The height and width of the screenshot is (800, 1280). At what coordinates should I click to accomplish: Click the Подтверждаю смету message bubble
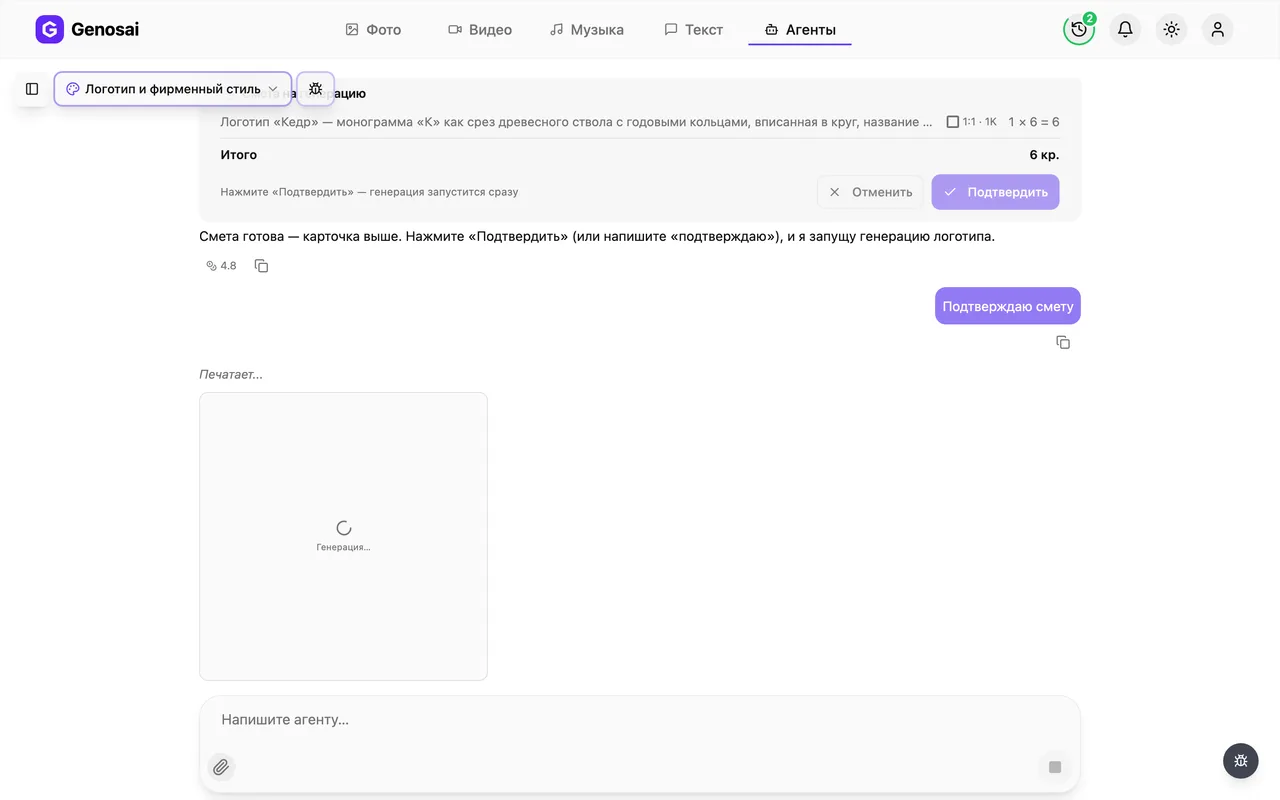(x=1008, y=306)
